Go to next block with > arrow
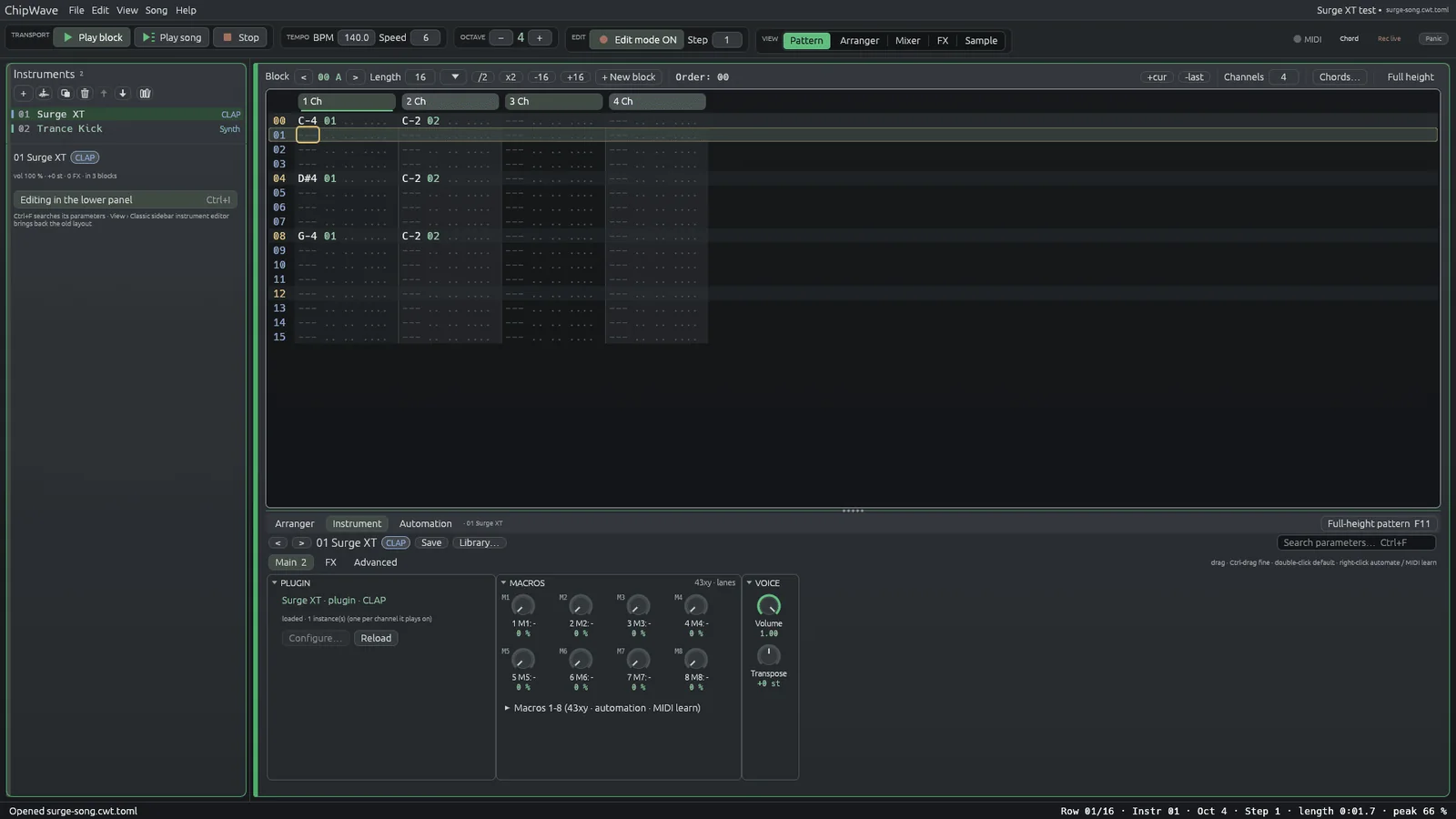1456x819 pixels. [x=355, y=77]
